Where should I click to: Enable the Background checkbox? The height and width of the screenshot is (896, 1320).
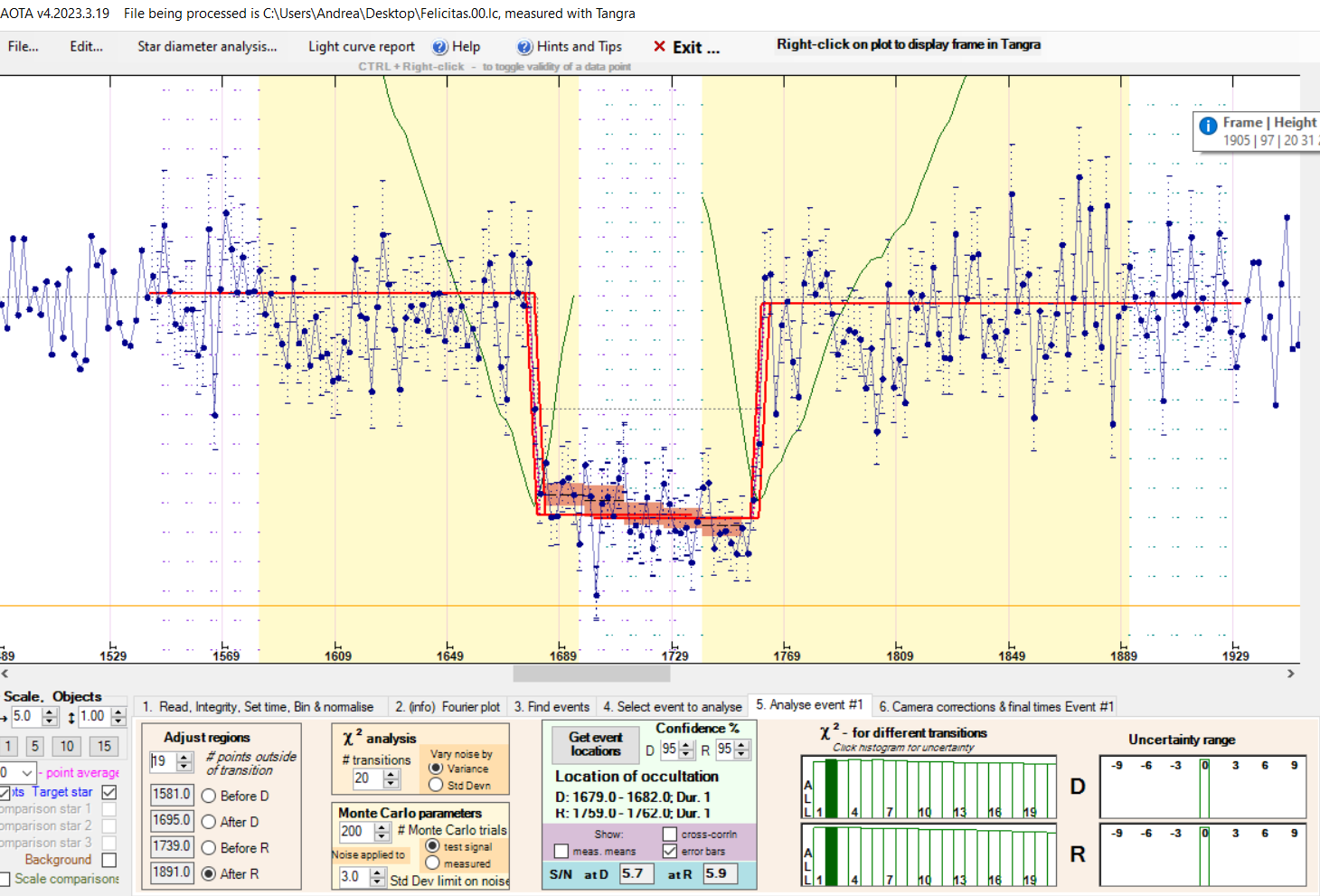point(109,860)
